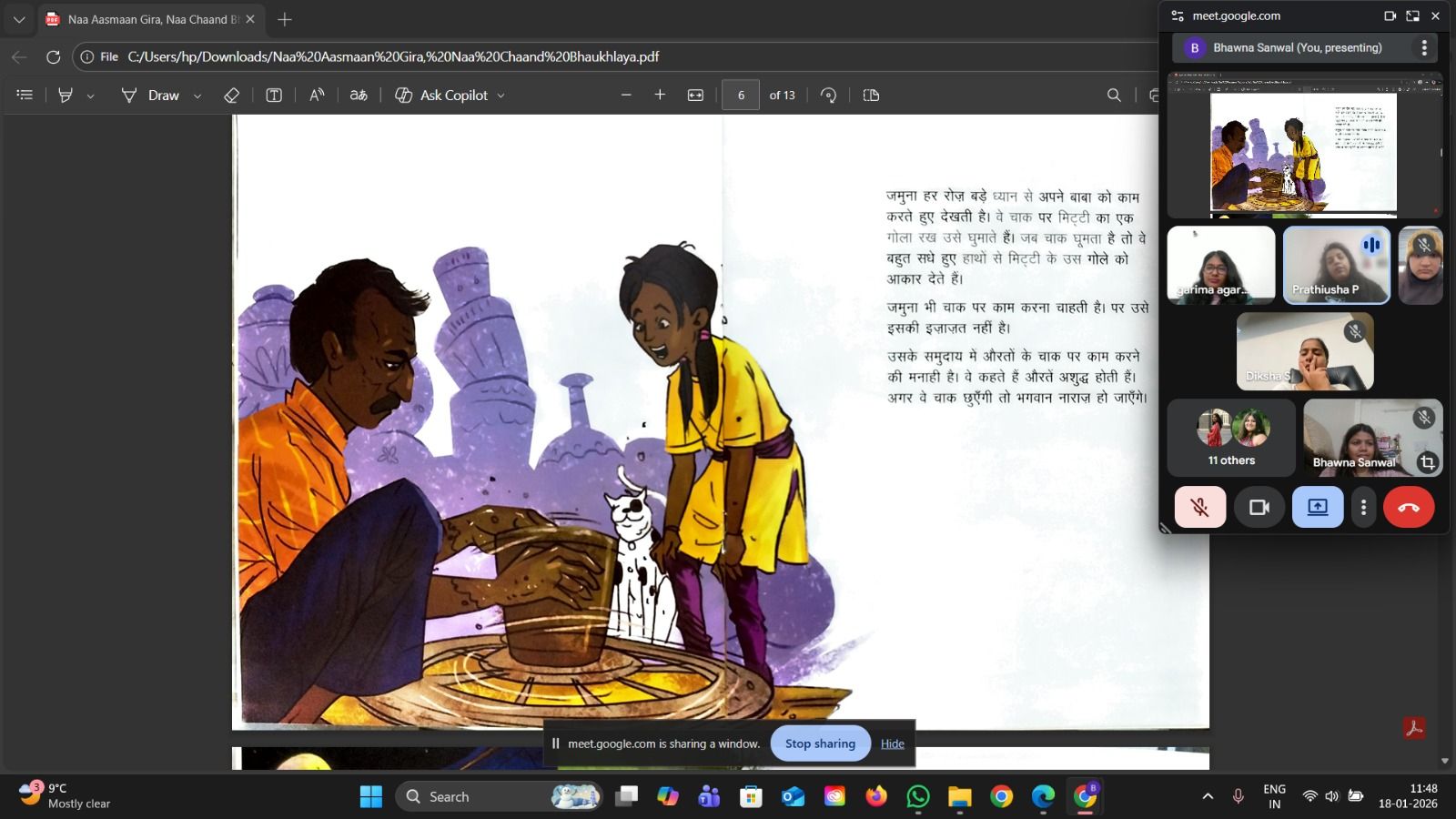End the Meet call

[1409, 507]
